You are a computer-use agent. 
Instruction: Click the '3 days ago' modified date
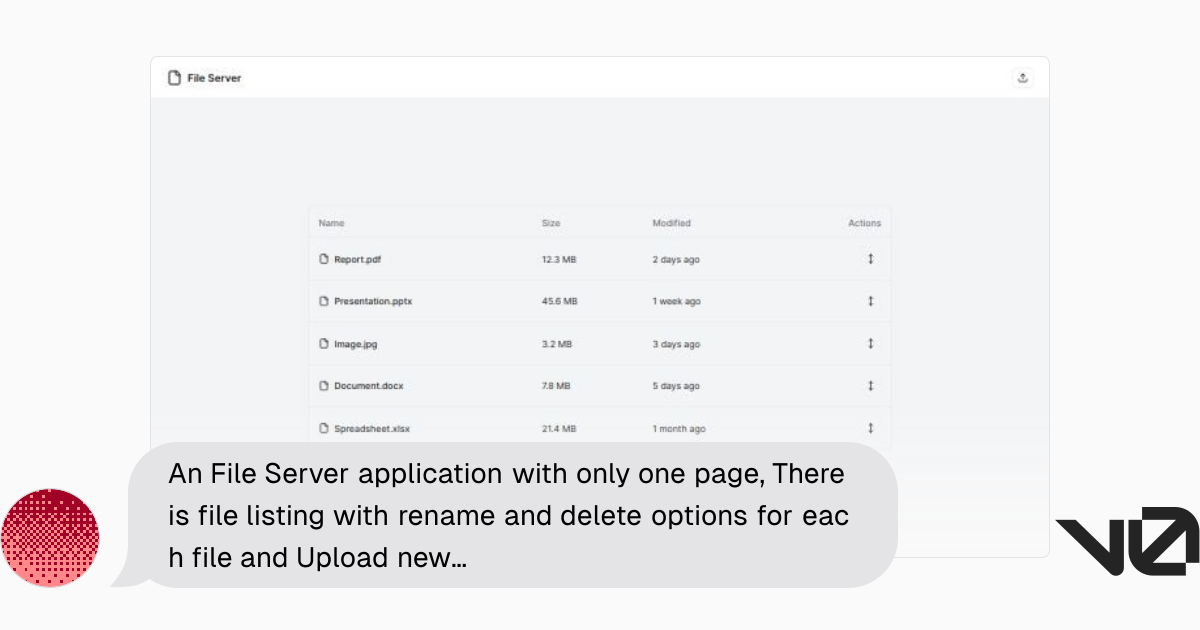point(676,344)
